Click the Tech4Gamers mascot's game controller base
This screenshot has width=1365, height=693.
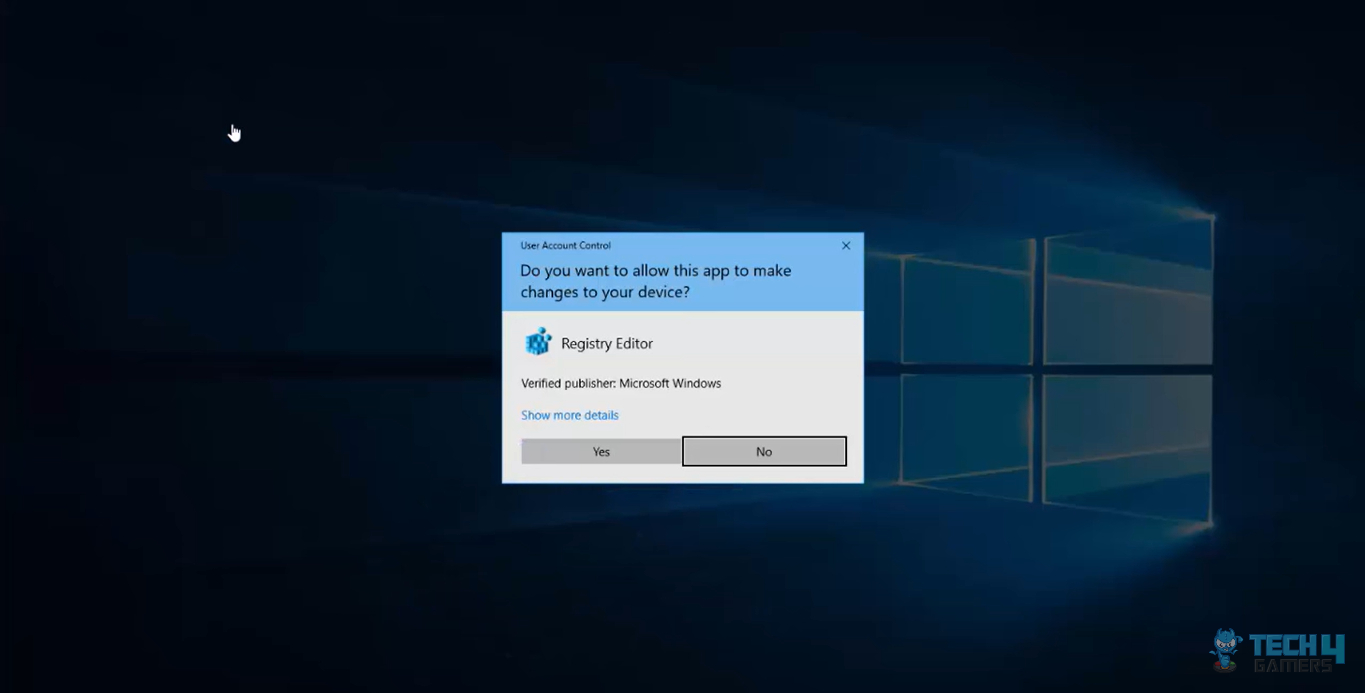(1224, 665)
